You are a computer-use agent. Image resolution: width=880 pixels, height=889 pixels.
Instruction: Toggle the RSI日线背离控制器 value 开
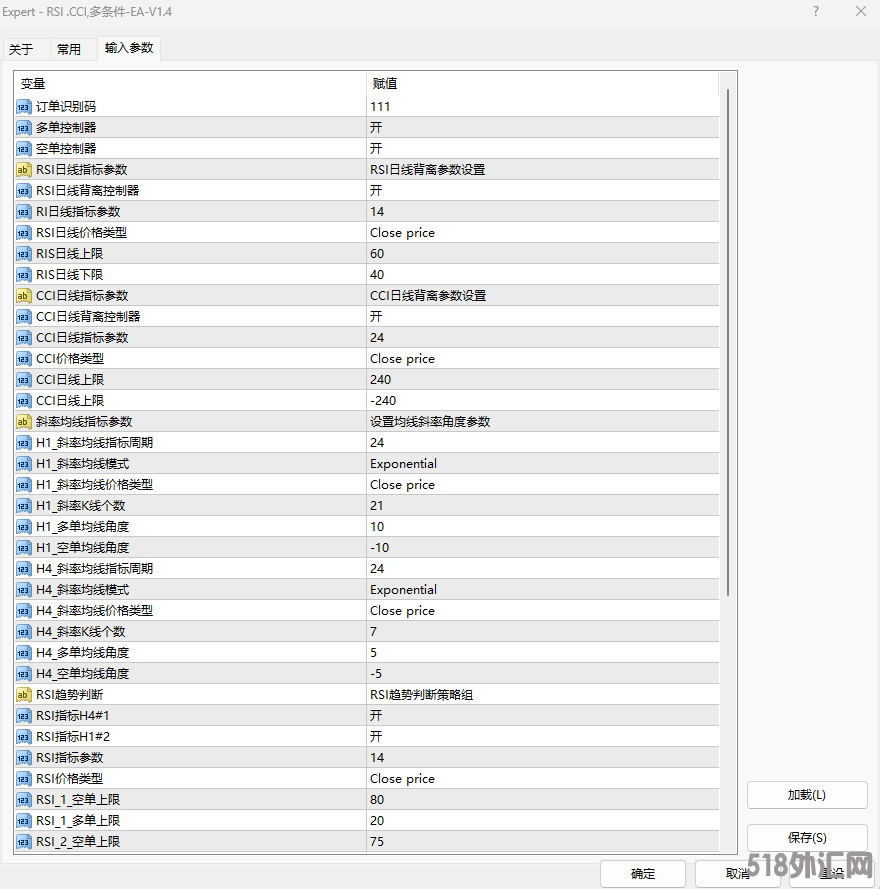point(543,190)
